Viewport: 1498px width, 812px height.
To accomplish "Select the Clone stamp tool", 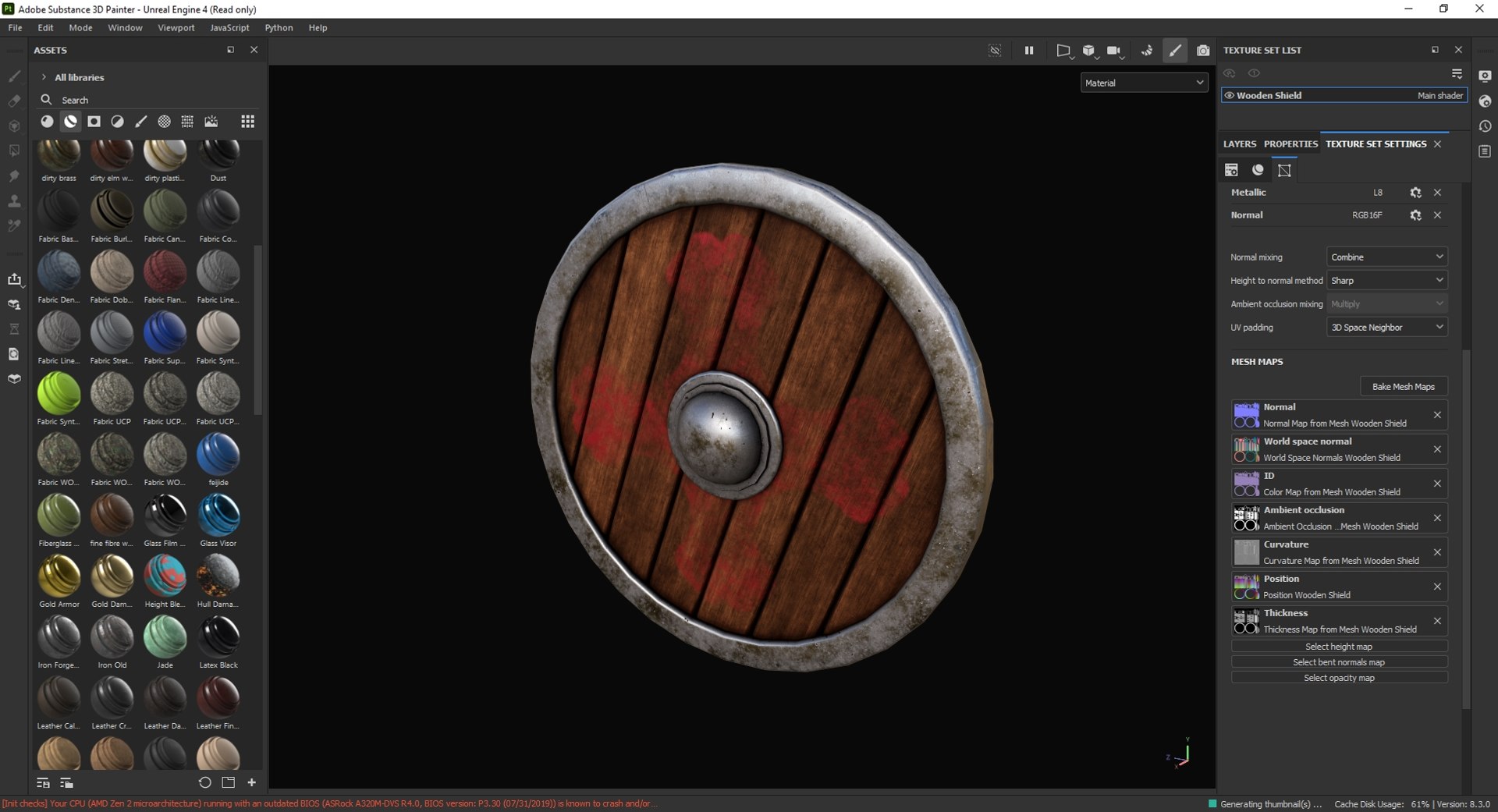I will pos(14,200).
